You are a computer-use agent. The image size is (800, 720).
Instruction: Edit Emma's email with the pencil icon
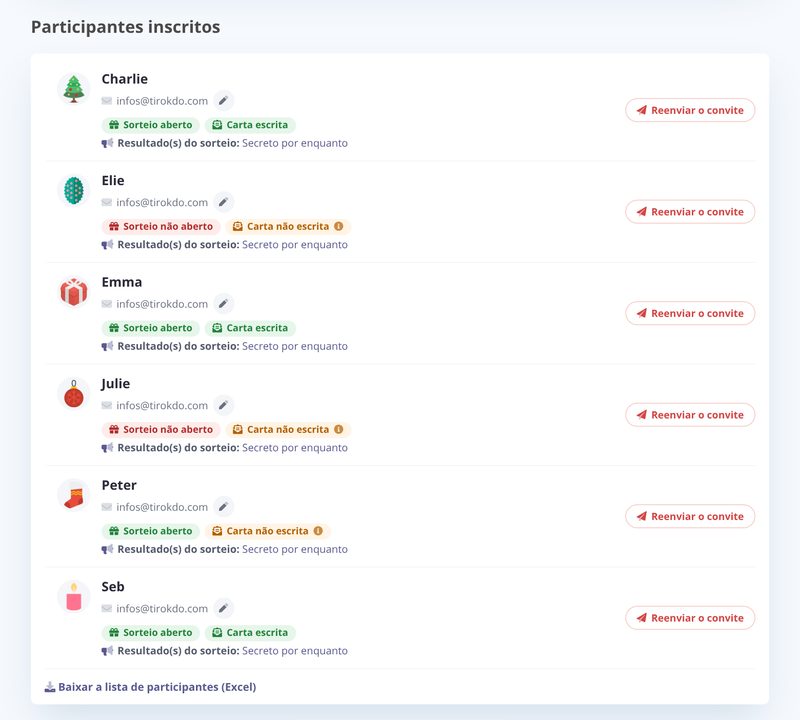pos(223,304)
